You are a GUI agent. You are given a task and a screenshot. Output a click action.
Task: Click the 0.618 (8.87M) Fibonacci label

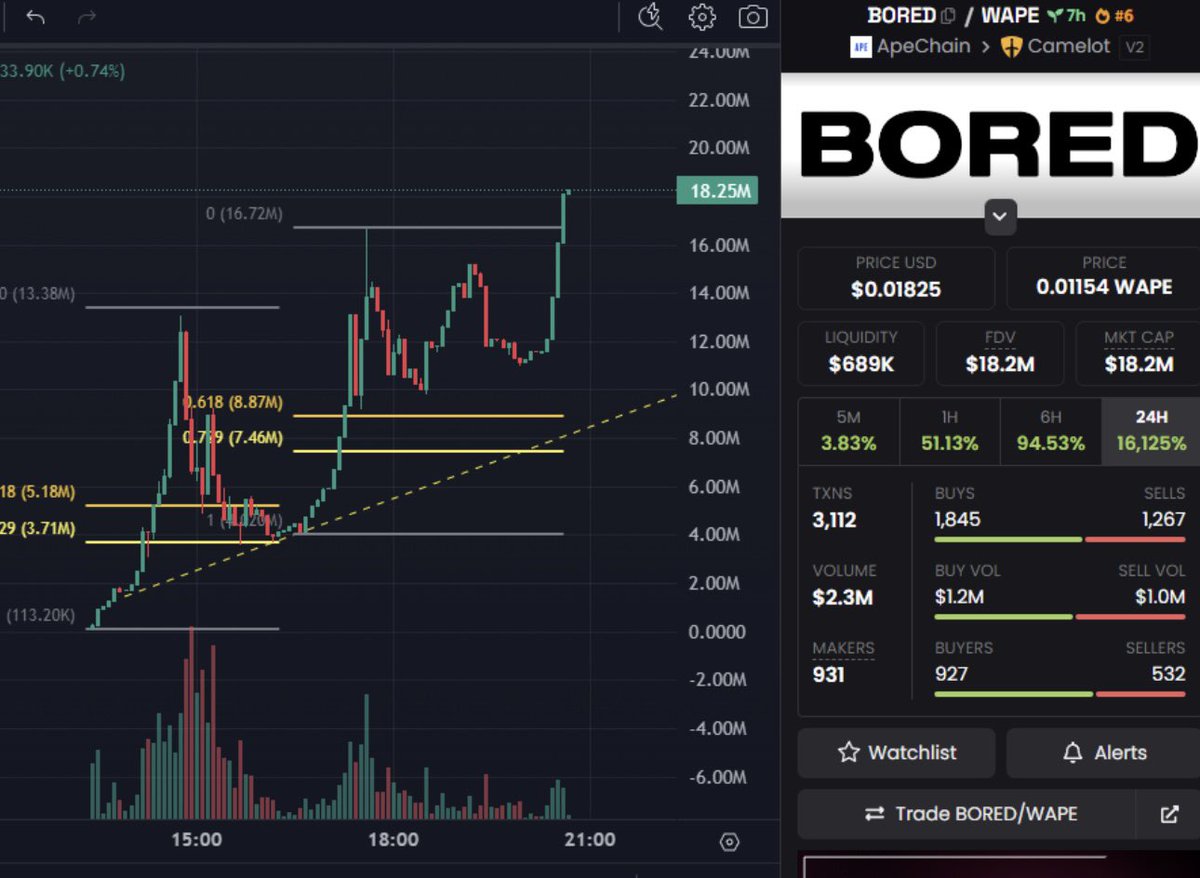[x=234, y=403]
